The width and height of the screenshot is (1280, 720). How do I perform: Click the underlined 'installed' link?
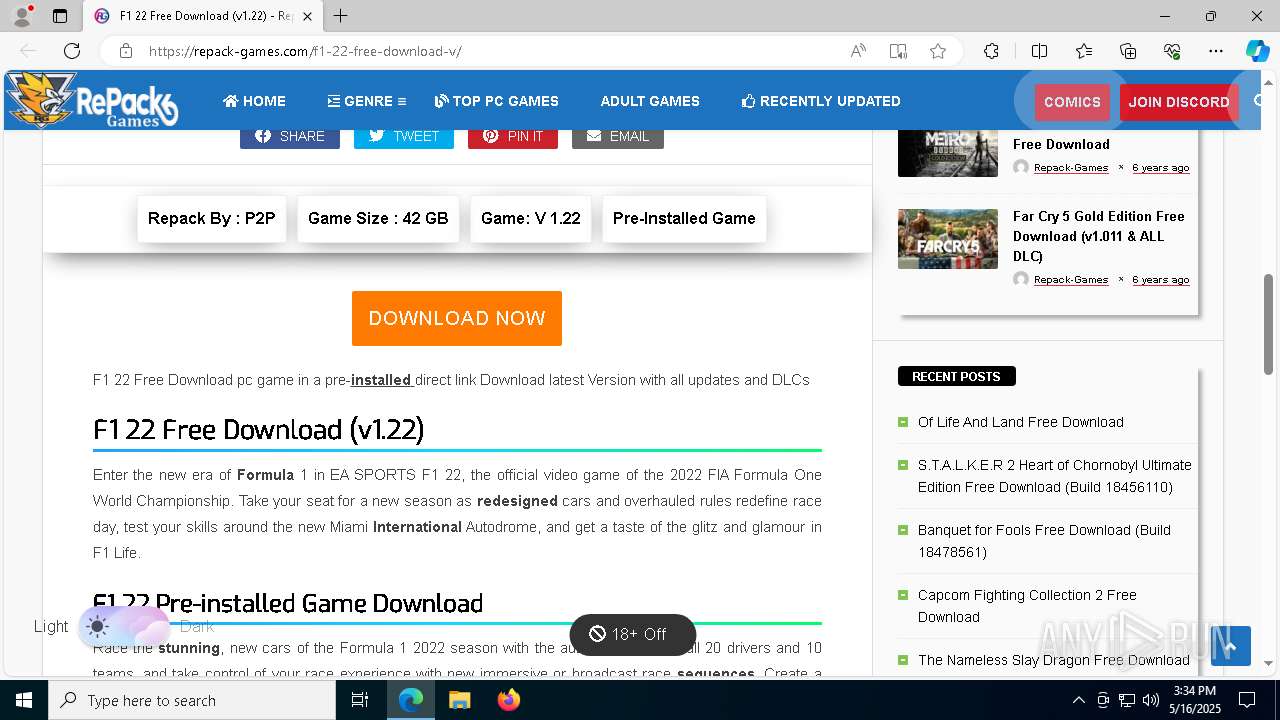(x=381, y=380)
